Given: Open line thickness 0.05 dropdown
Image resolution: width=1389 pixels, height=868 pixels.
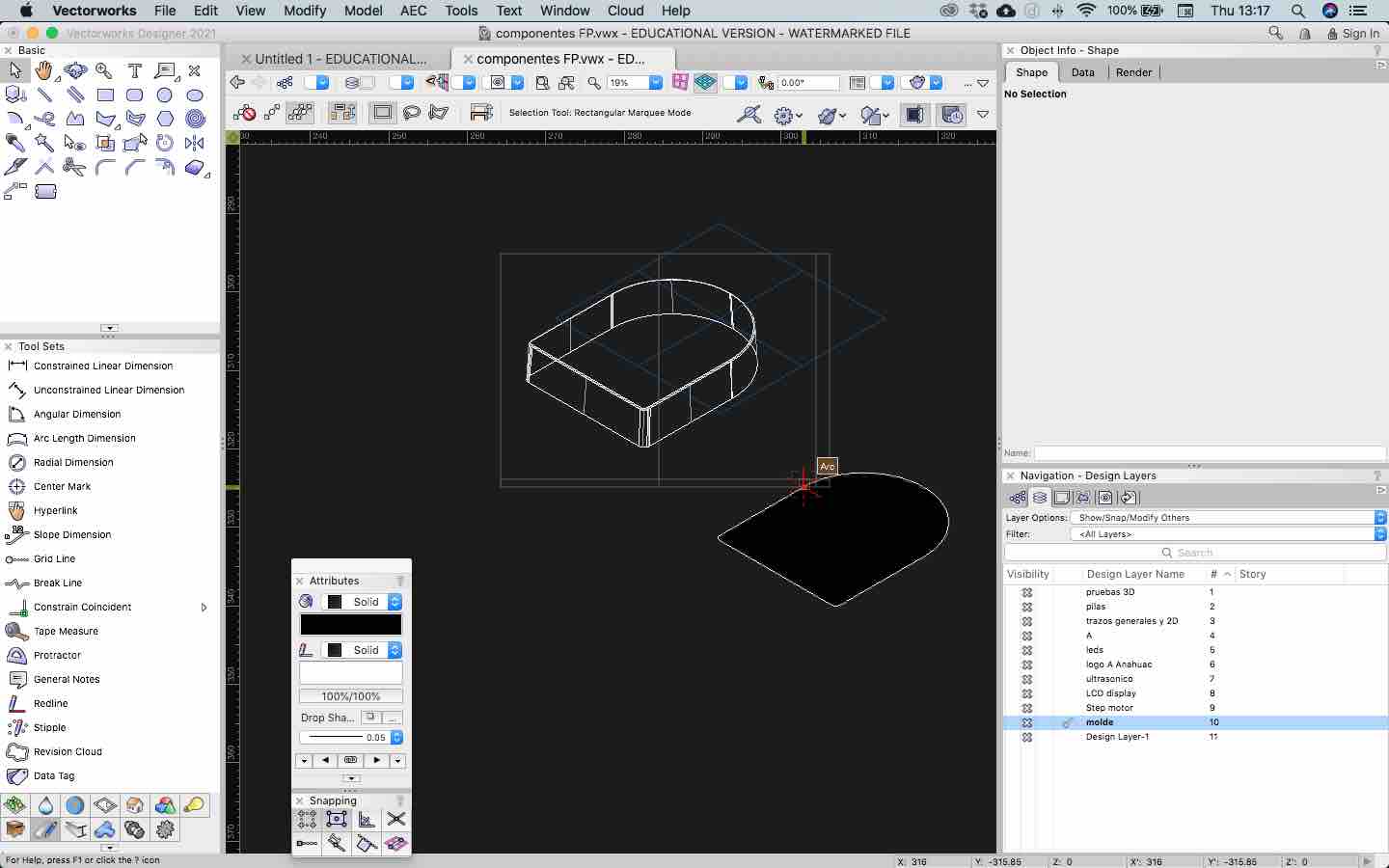Looking at the screenshot, I should click(396, 738).
